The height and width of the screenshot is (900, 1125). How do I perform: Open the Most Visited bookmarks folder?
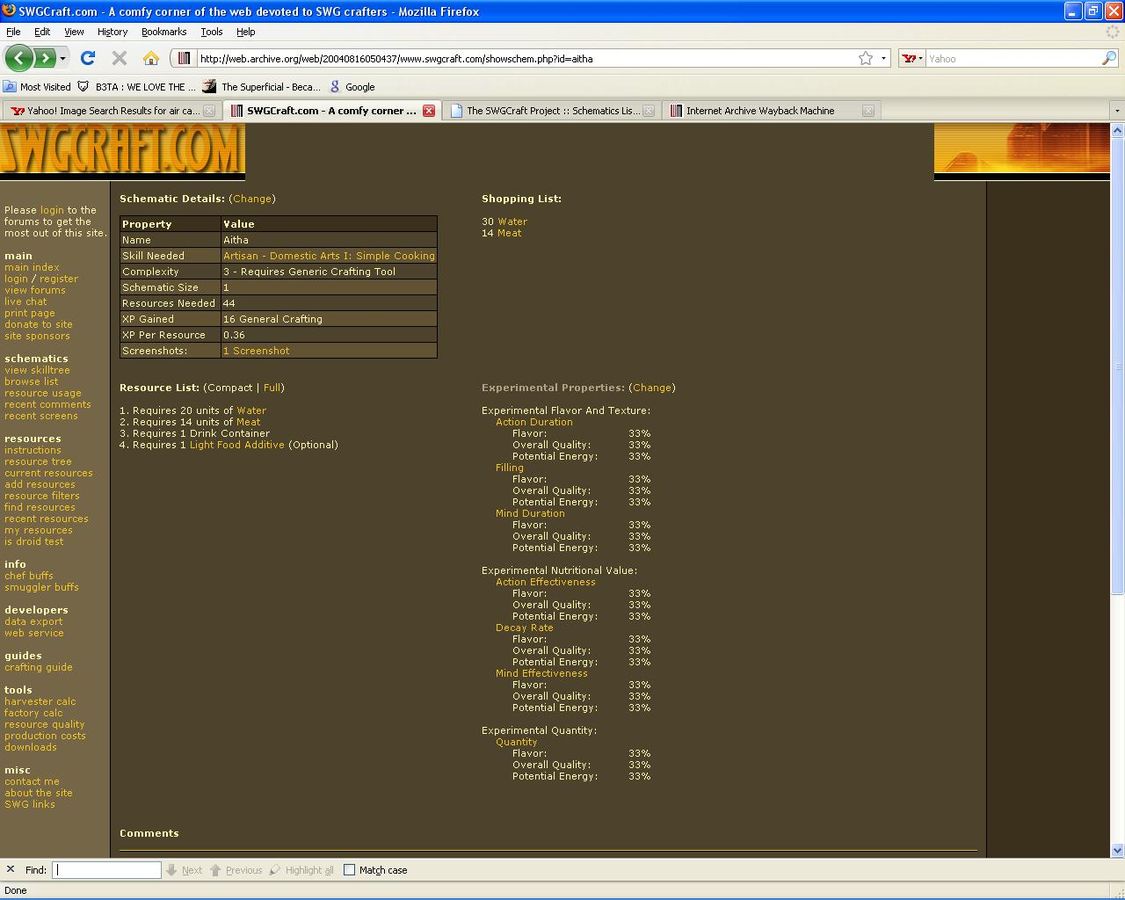38,87
